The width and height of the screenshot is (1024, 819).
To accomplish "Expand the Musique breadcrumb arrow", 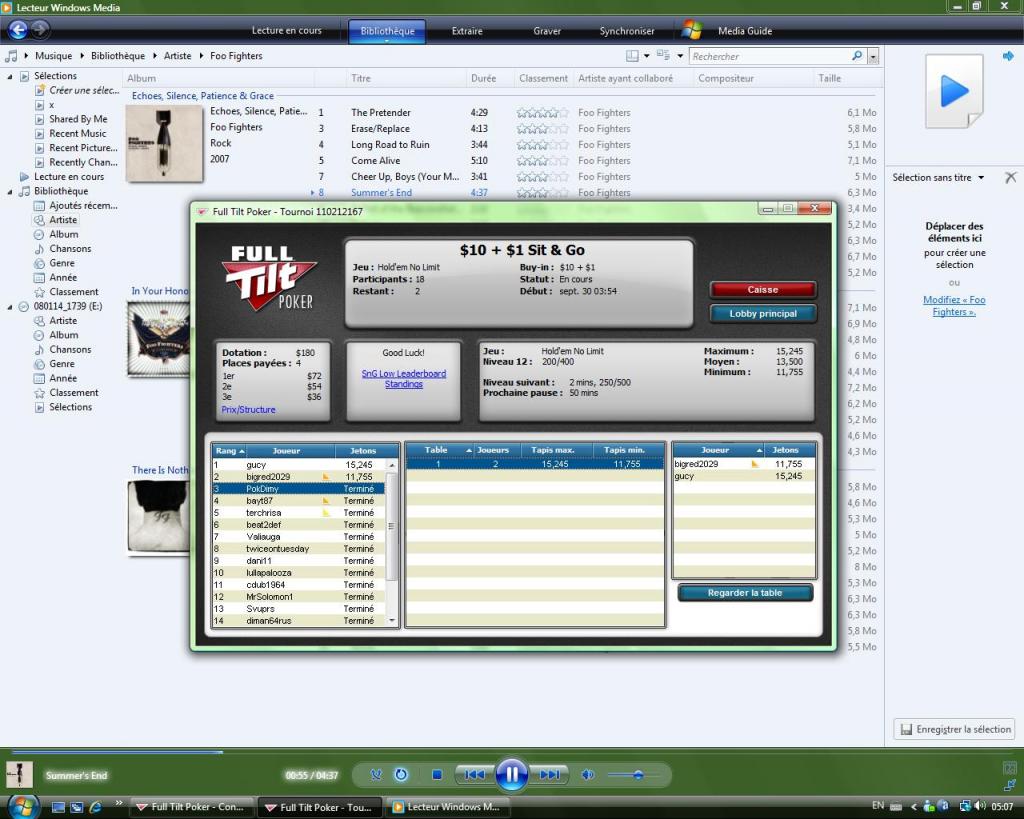I will (x=82, y=56).
